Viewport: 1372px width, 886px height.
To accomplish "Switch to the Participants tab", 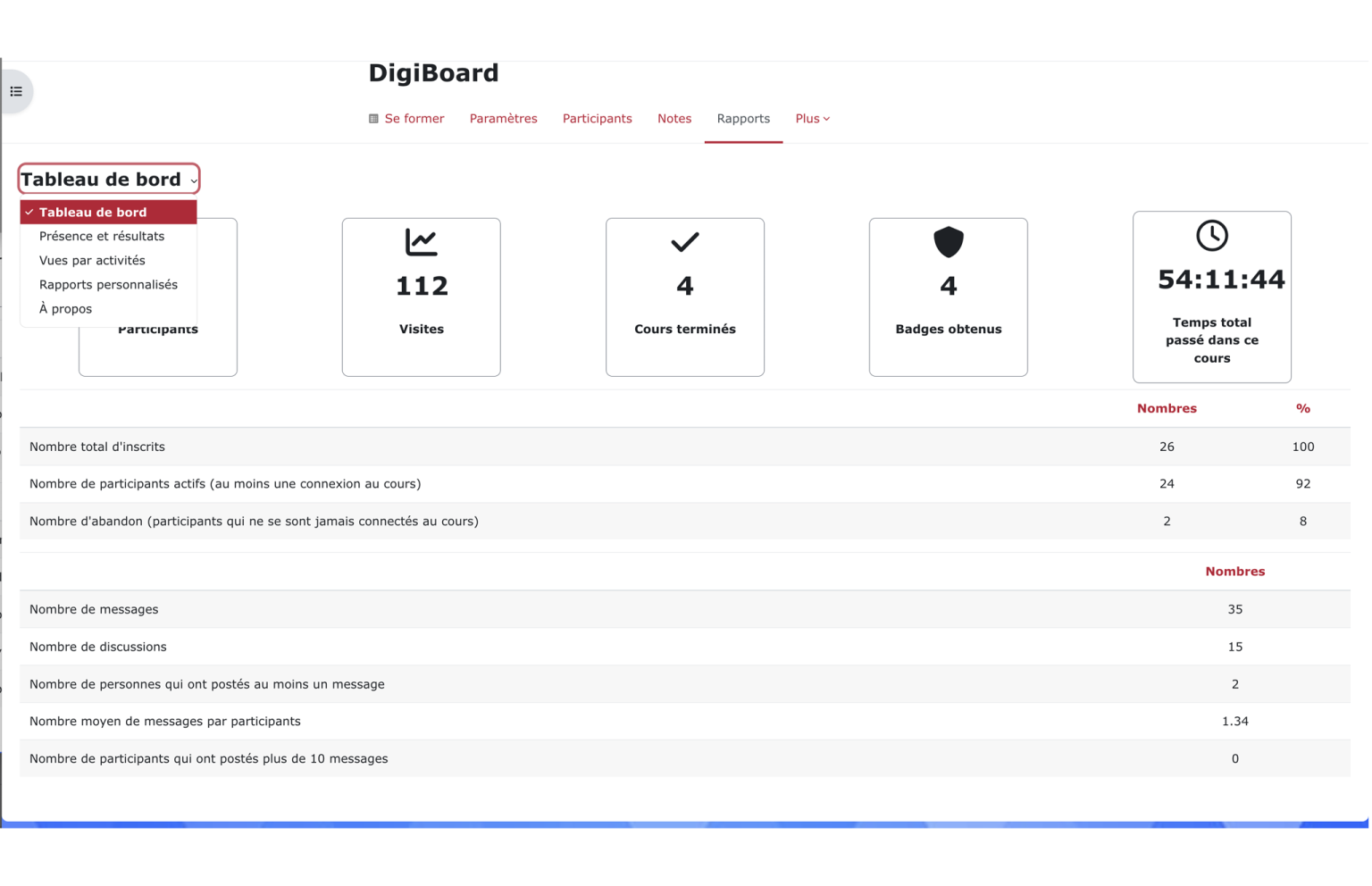I will [x=597, y=118].
